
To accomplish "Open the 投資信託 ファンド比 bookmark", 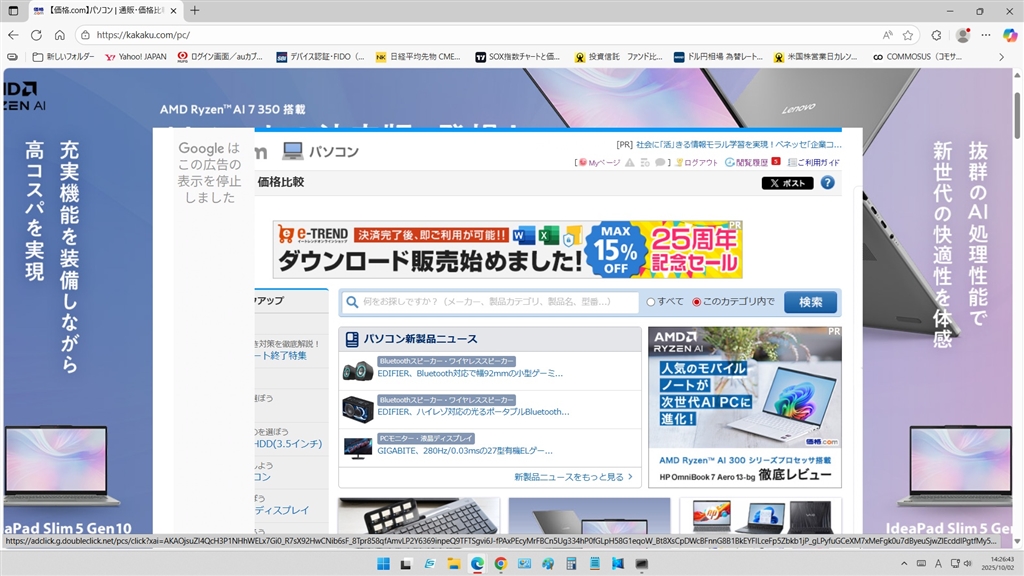I will [618, 57].
